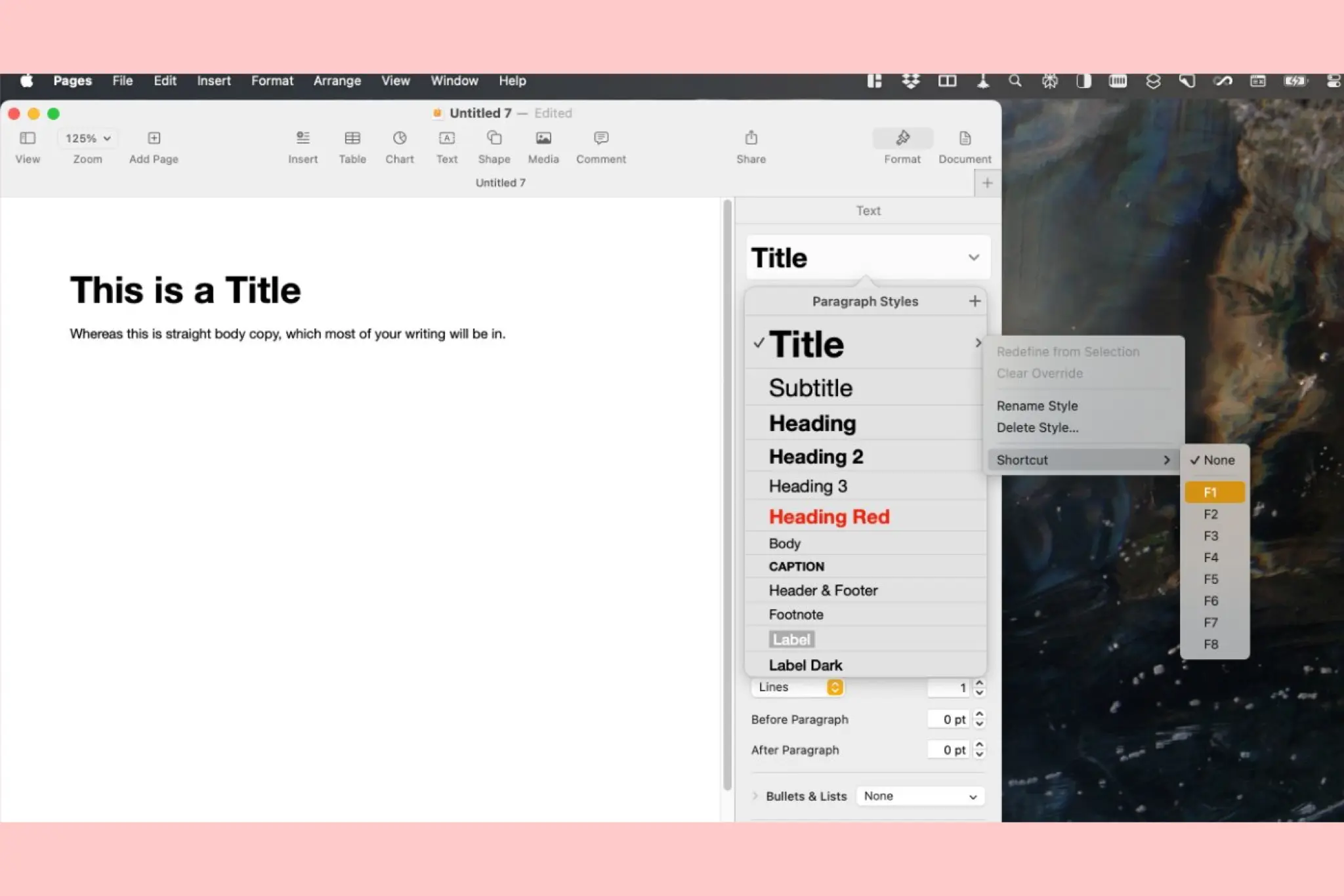Select None shortcut option
The height and width of the screenshot is (896, 1344).
pos(1215,460)
